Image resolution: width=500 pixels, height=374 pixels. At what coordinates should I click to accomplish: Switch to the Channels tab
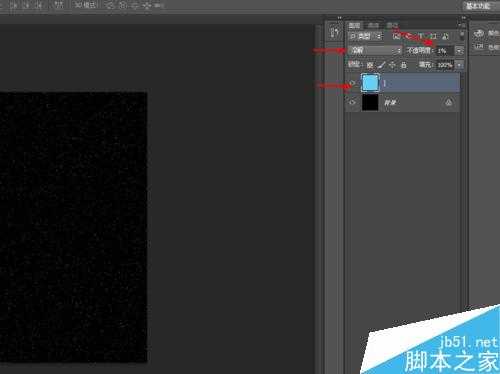click(373, 25)
